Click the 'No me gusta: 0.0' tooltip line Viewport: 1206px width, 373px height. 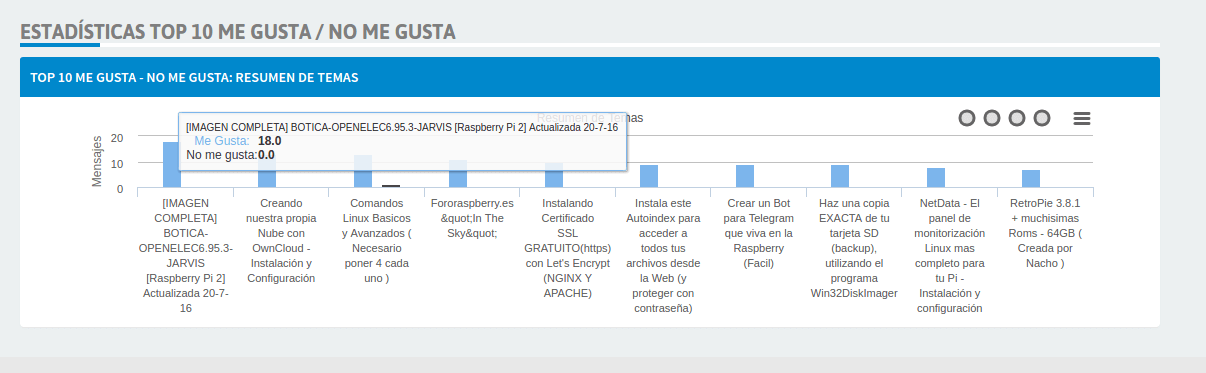point(230,155)
